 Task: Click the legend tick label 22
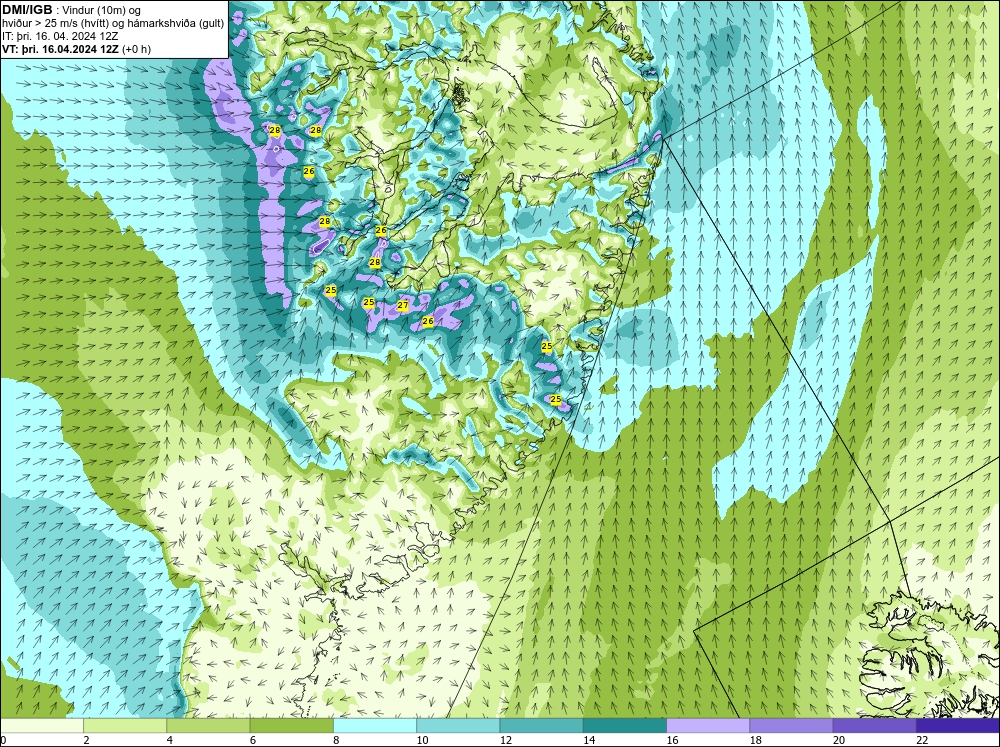[922, 740]
